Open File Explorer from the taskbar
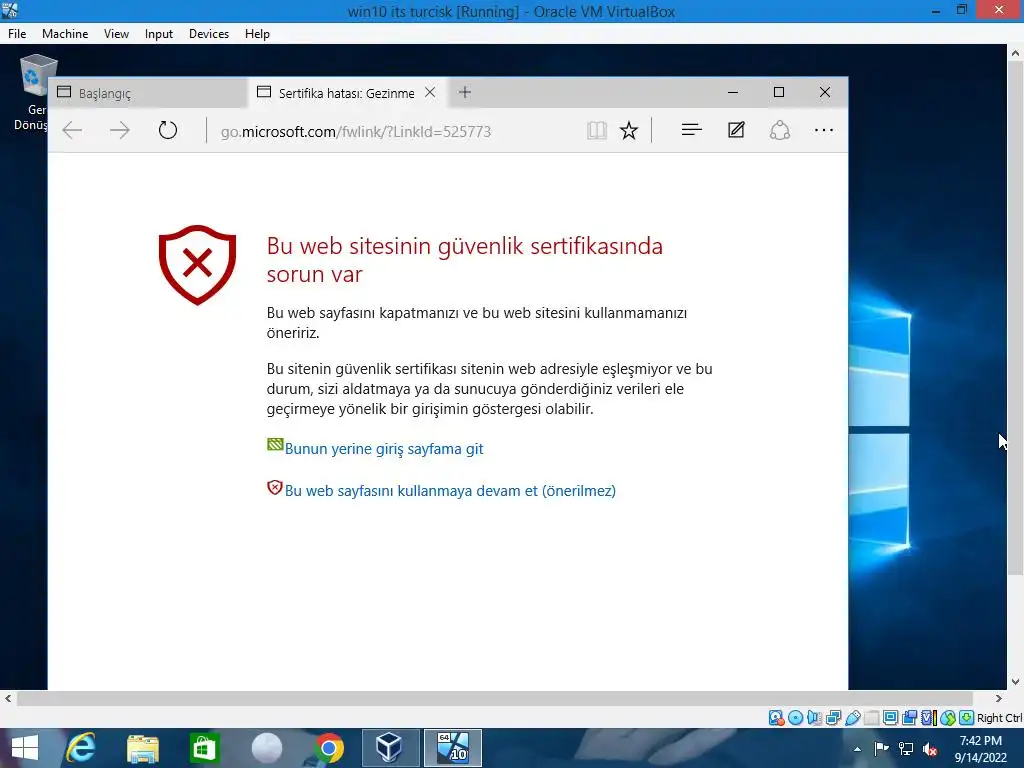The width and height of the screenshot is (1024, 768). pos(142,748)
